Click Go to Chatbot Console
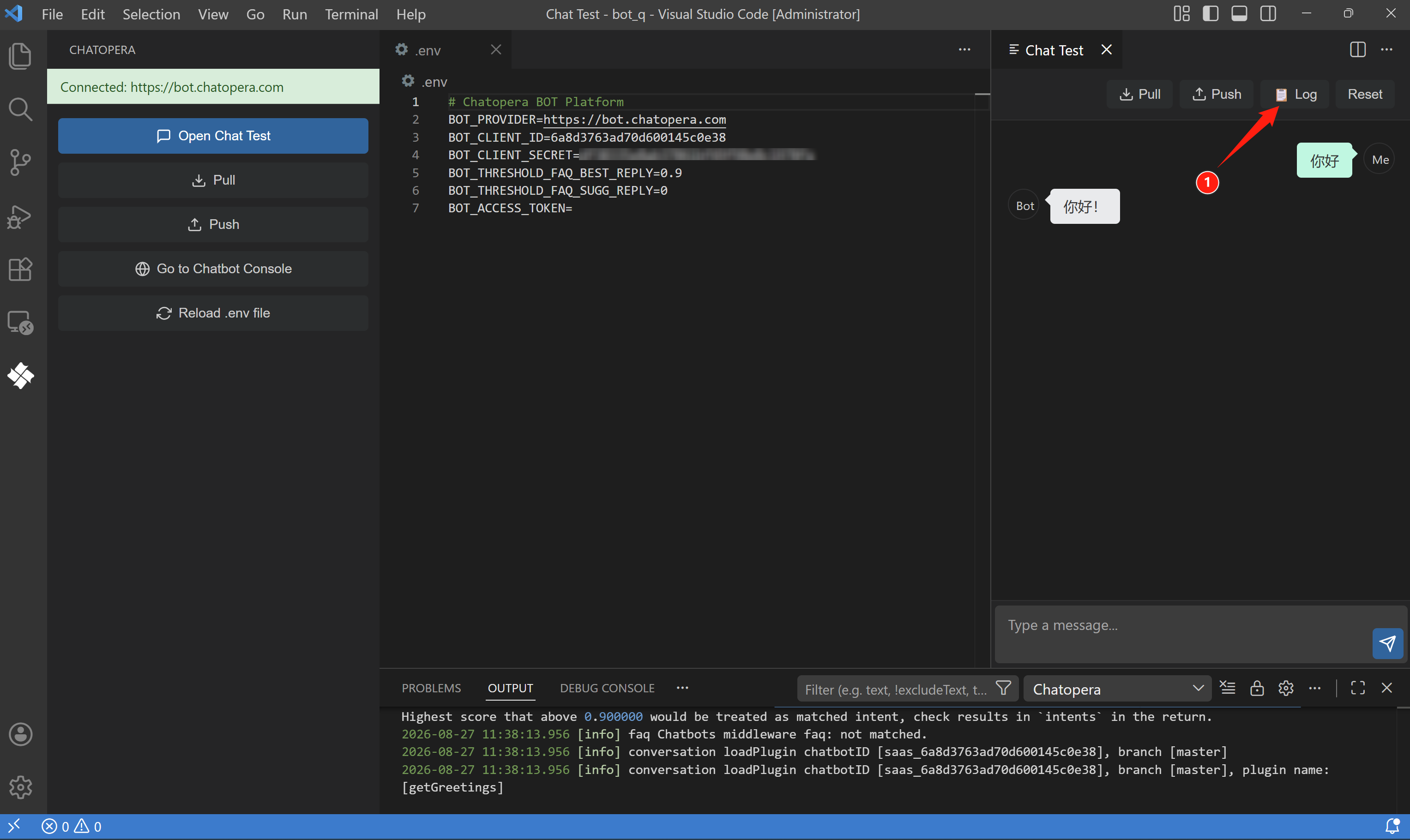The image size is (1410, 840). point(213,269)
